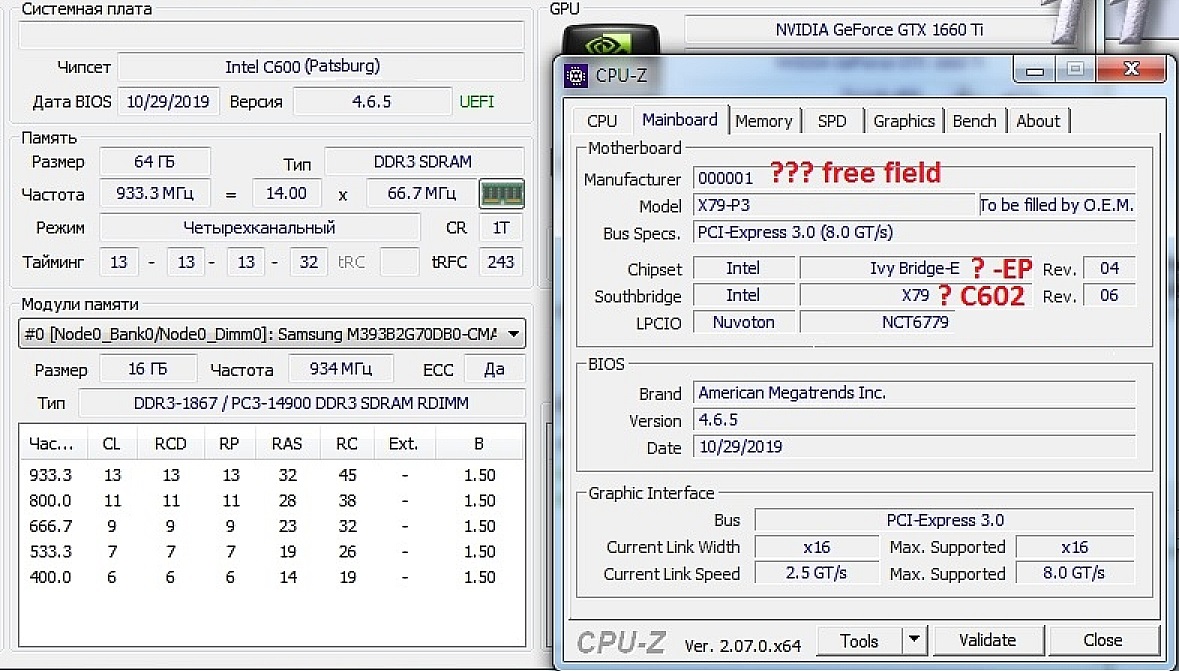Screen dimensions: 1179x671
Task: Click Bus Specs value PCI-Express 3.0 (8.0 GT/s)
Action: pyautogui.click(x=914, y=232)
